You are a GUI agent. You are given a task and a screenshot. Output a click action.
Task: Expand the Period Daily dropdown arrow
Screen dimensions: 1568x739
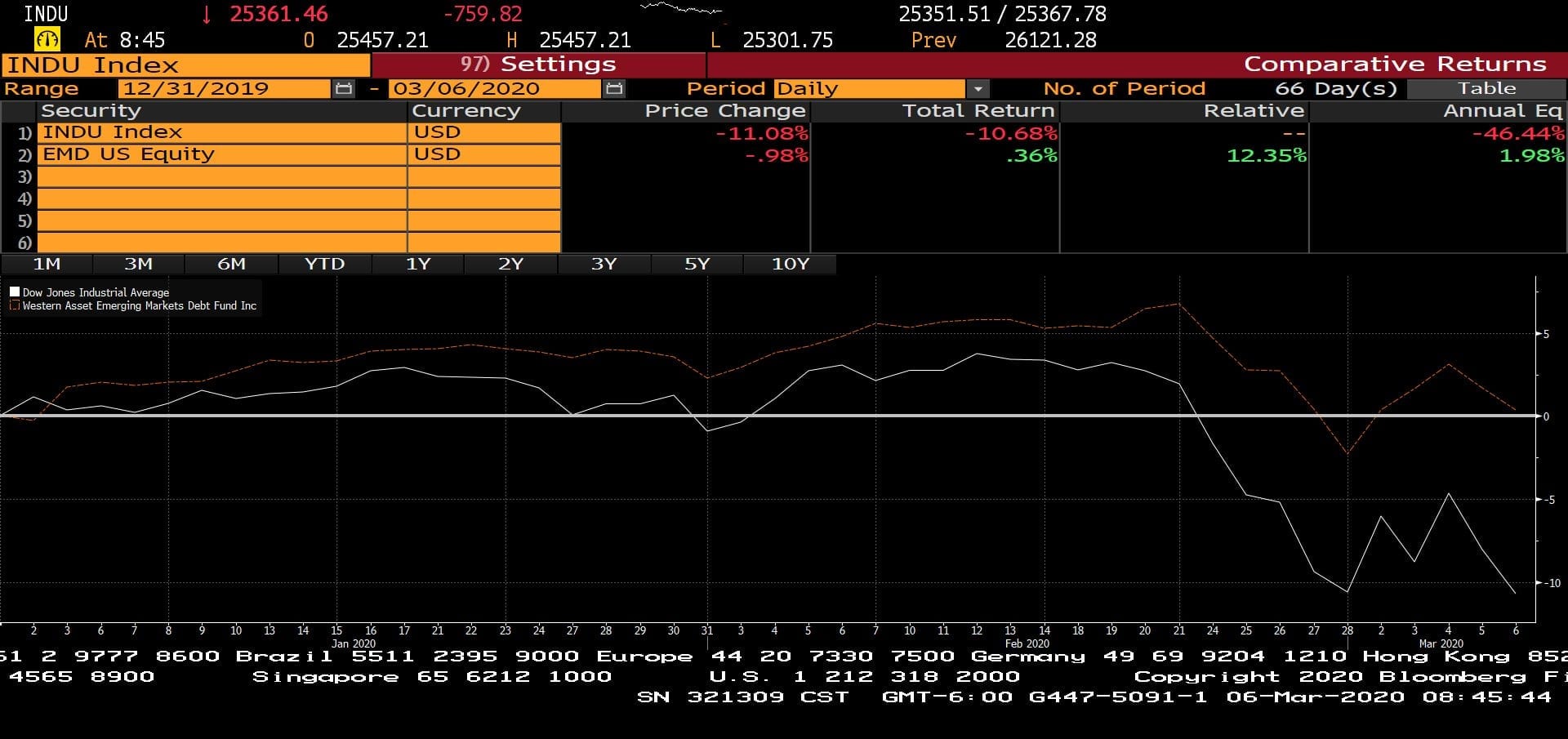coord(978,88)
